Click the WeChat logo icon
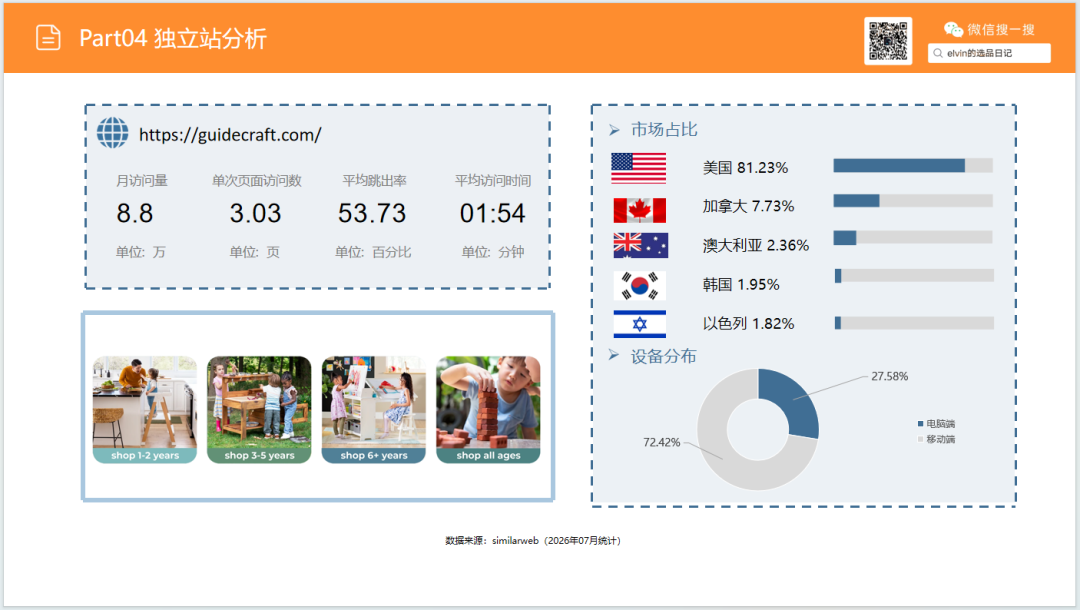The width and height of the screenshot is (1080, 610). (x=953, y=30)
